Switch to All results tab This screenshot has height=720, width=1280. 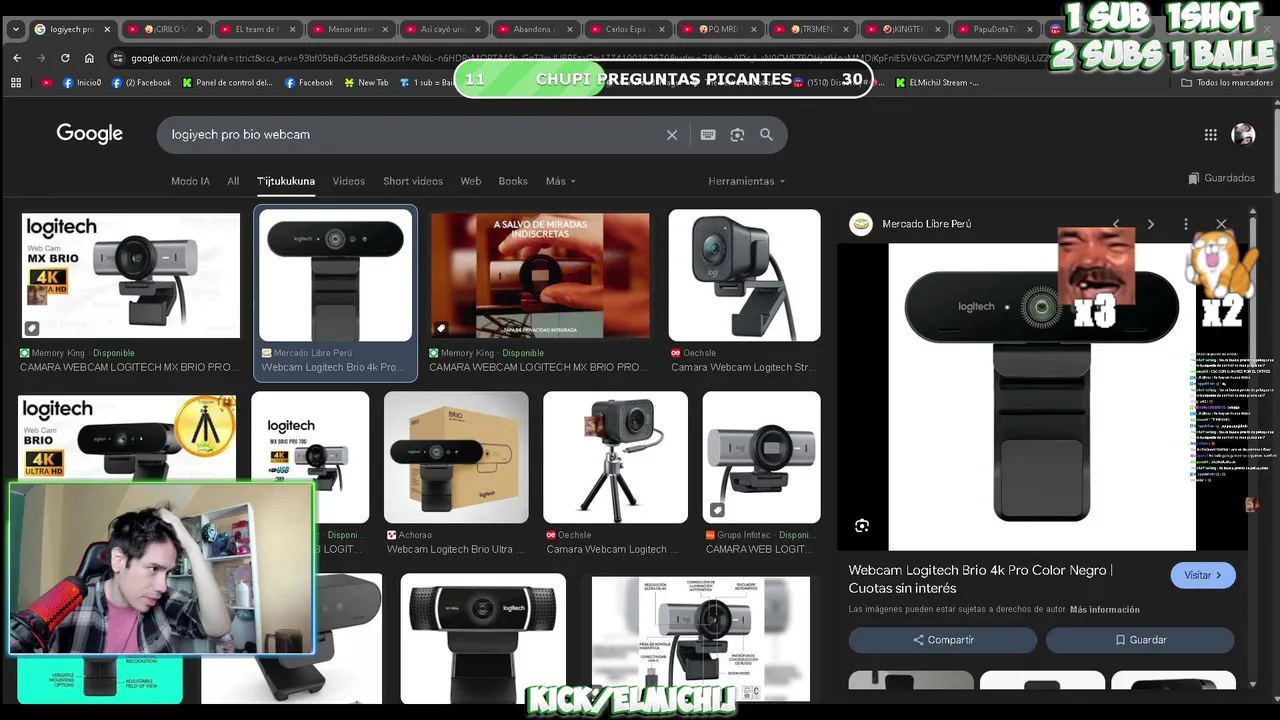point(233,181)
